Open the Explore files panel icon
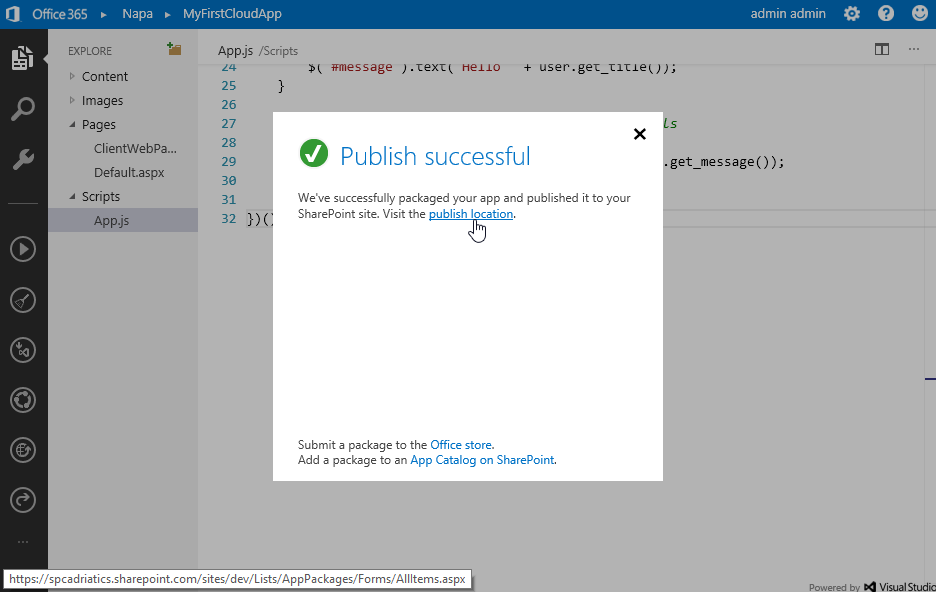This screenshot has height=592, width=936. pyautogui.click(x=22, y=59)
